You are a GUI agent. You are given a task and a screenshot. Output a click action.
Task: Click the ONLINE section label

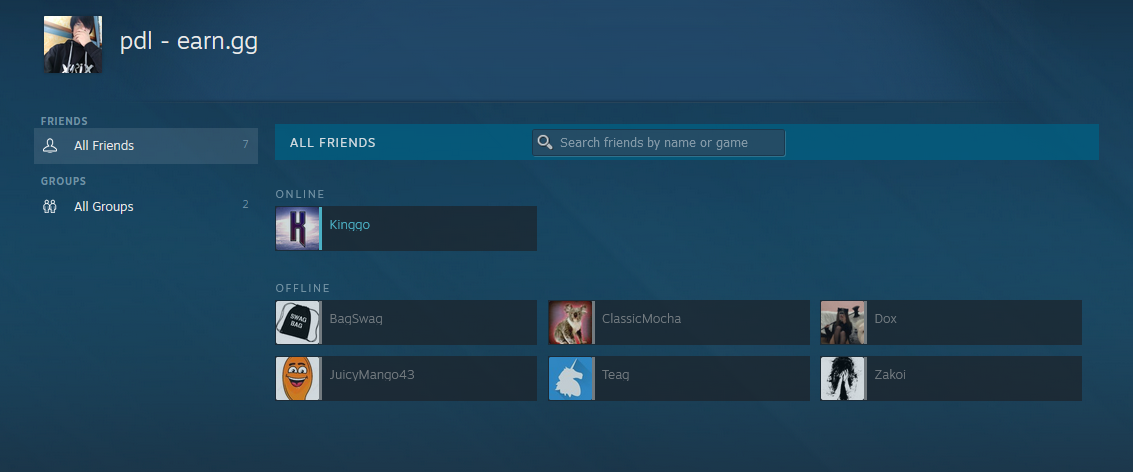click(x=300, y=194)
